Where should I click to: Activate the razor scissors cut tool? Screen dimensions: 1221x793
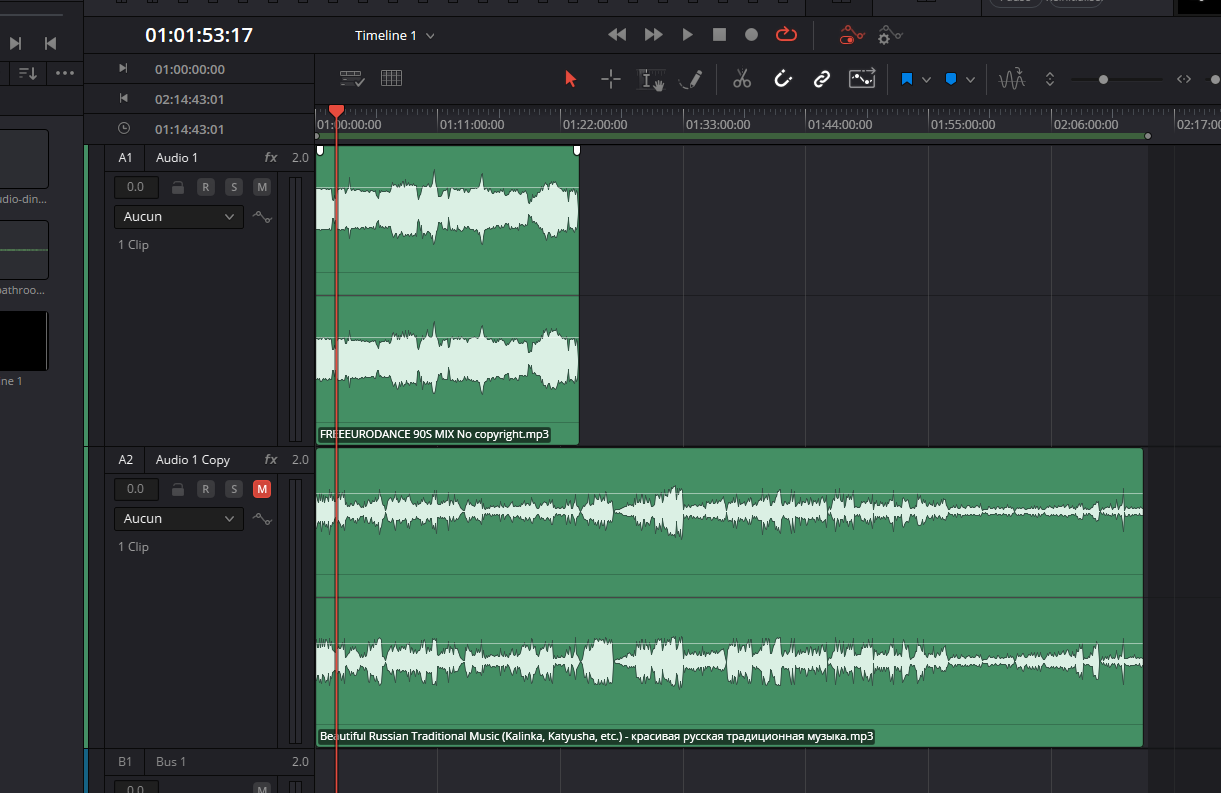coord(741,79)
